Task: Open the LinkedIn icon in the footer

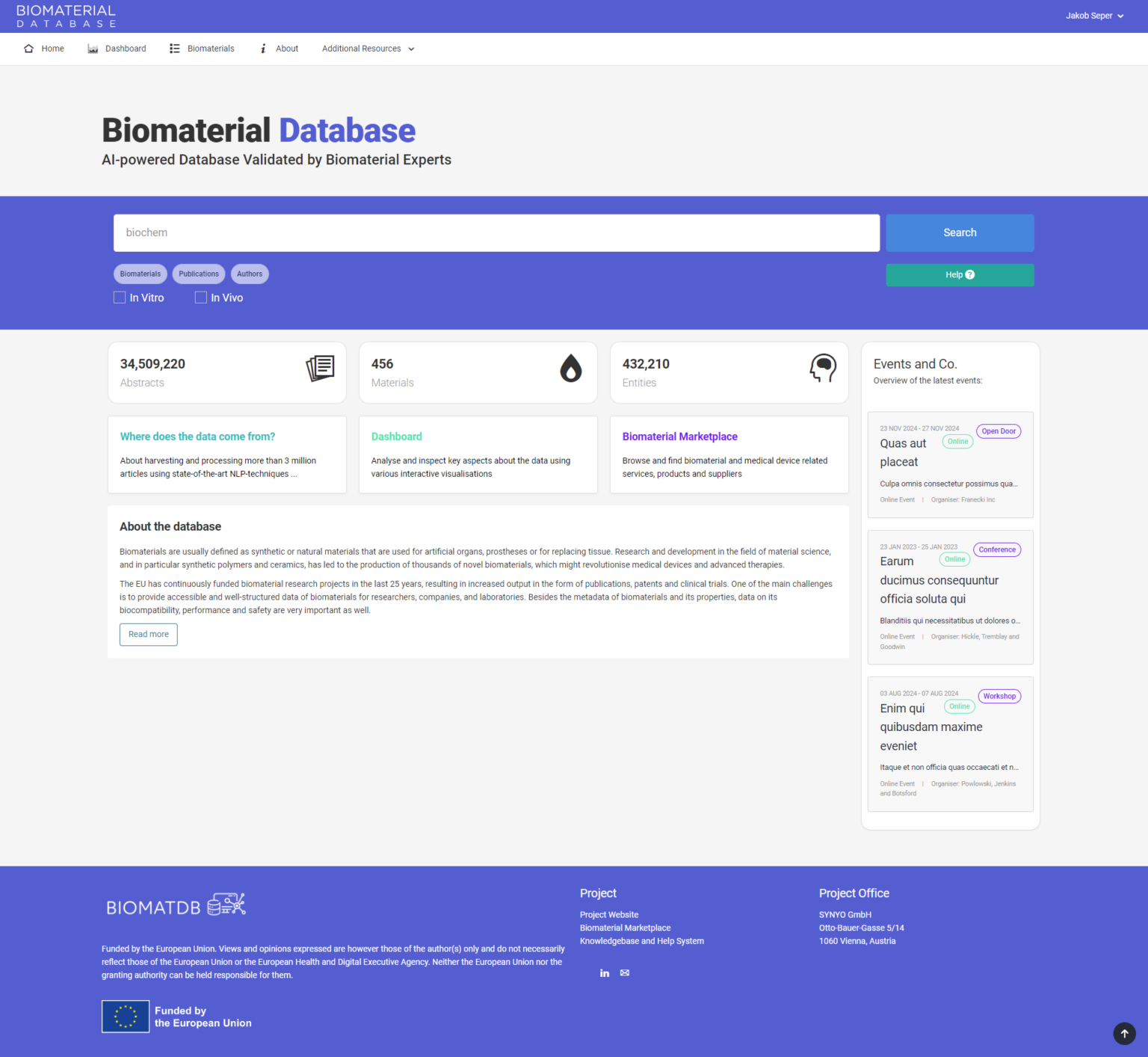Action: tap(605, 973)
